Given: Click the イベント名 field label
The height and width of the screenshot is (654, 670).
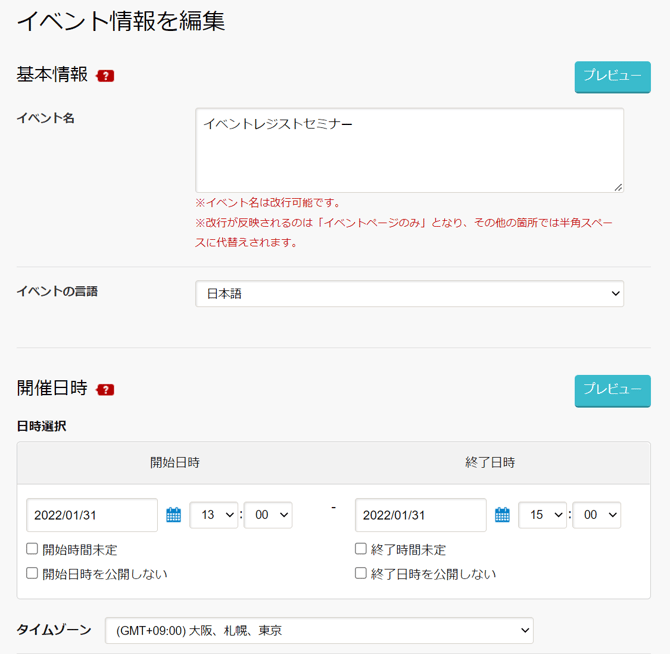Looking at the screenshot, I should 46,118.
